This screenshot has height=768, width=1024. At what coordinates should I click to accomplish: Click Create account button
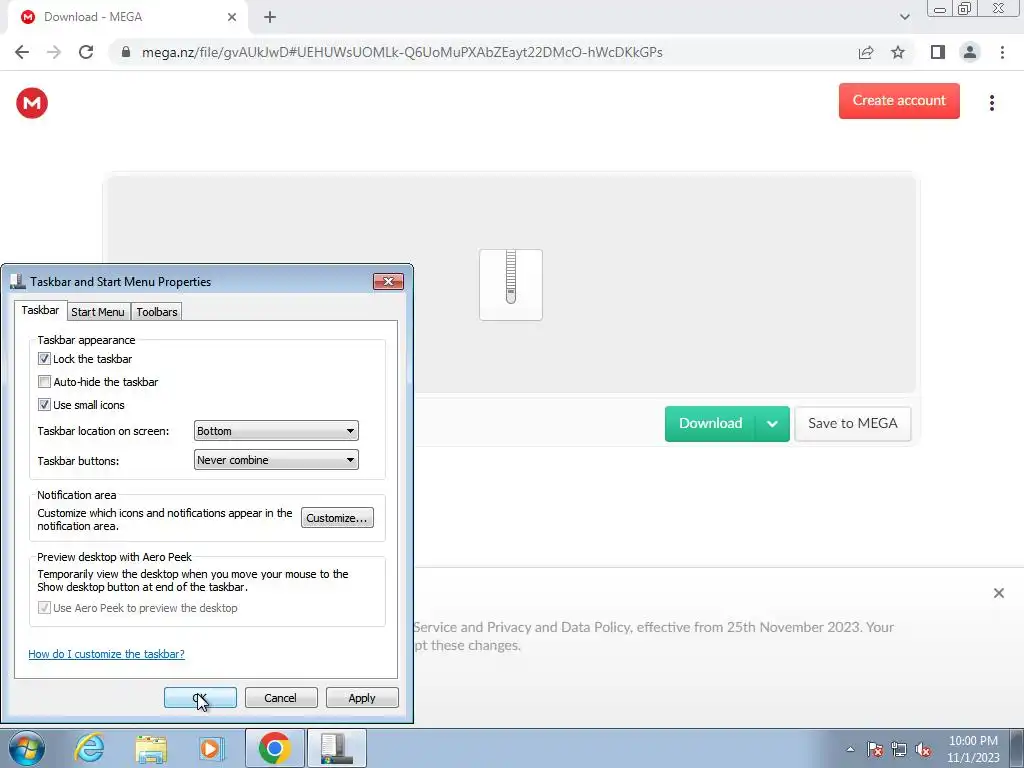pyautogui.click(x=899, y=101)
